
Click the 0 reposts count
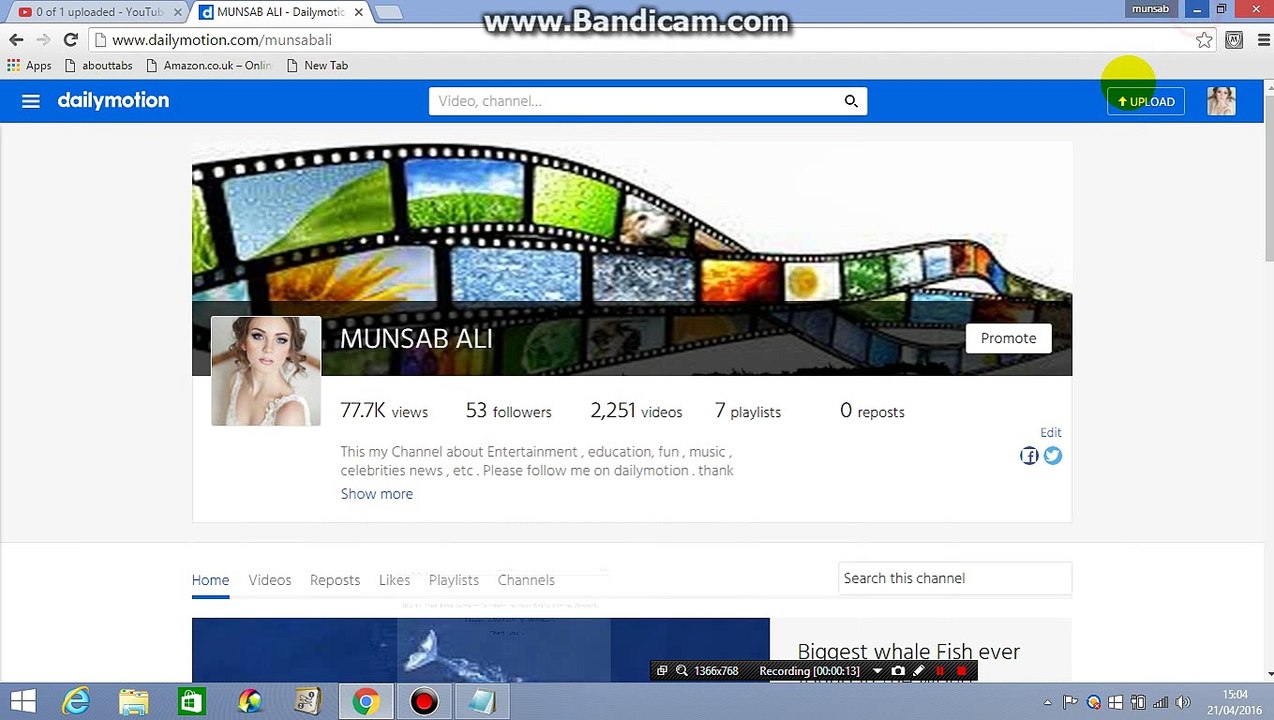tap(872, 411)
